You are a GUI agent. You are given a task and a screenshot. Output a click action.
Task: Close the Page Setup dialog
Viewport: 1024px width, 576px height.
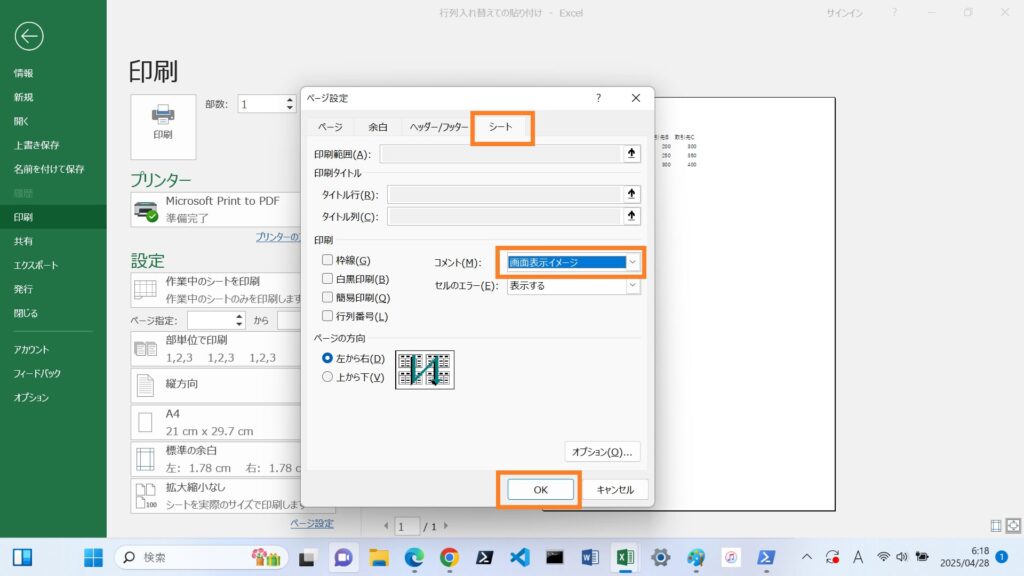pyautogui.click(x=635, y=98)
